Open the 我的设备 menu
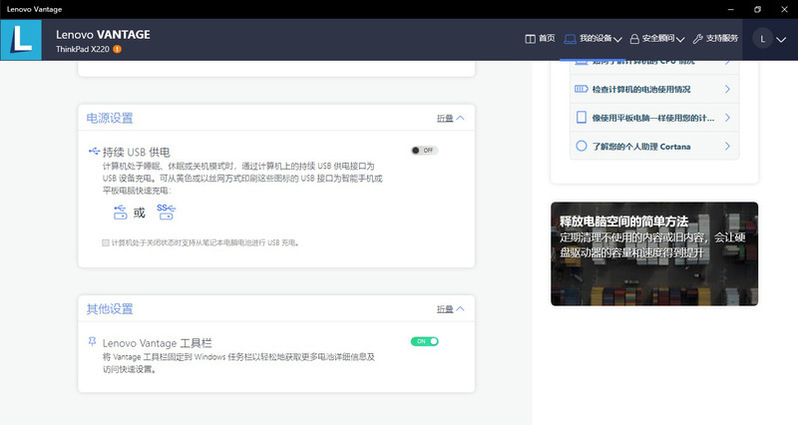 coord(593,39)
